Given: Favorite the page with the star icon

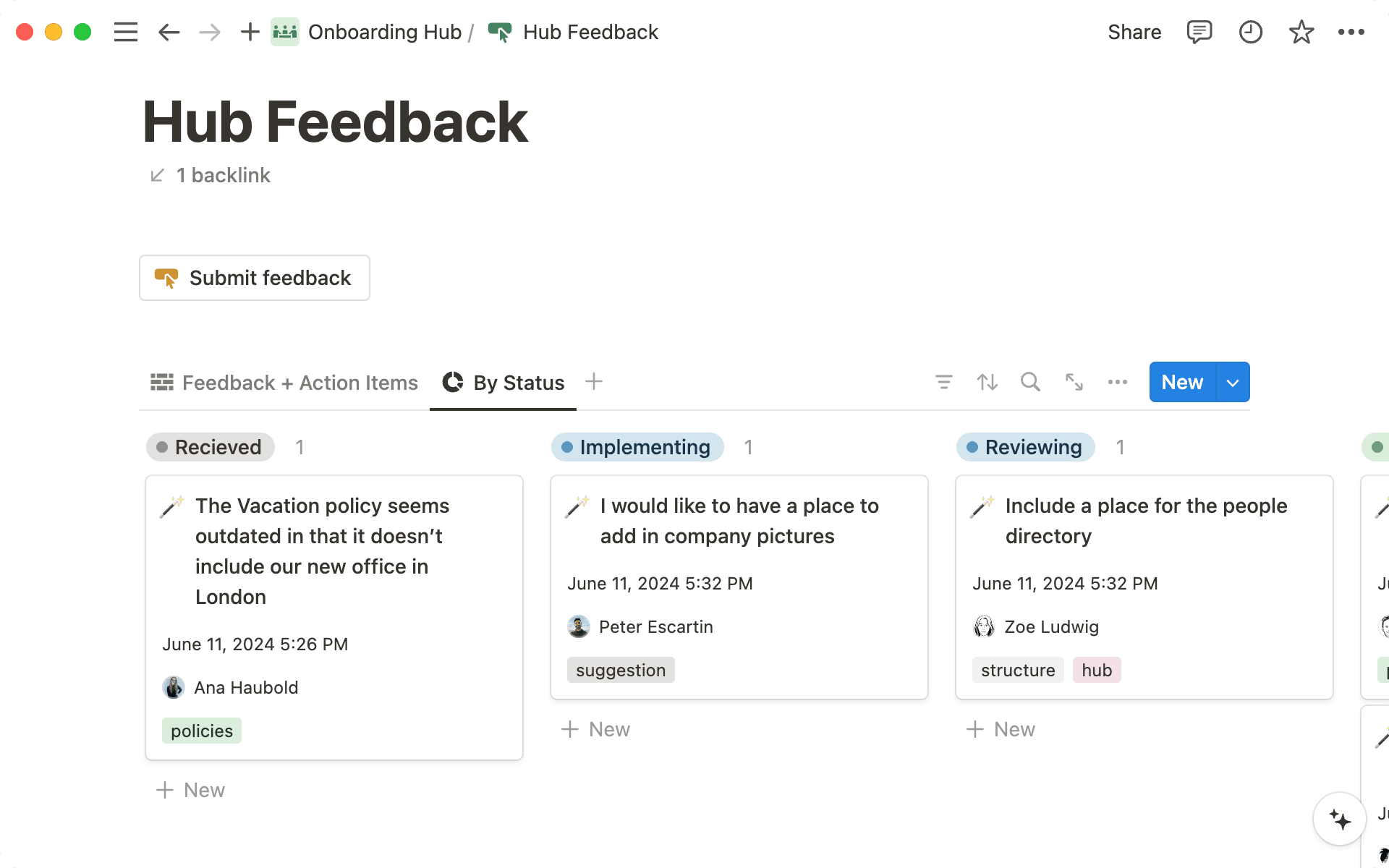Looking at the screenshot, I should [x=1301, y=32].
